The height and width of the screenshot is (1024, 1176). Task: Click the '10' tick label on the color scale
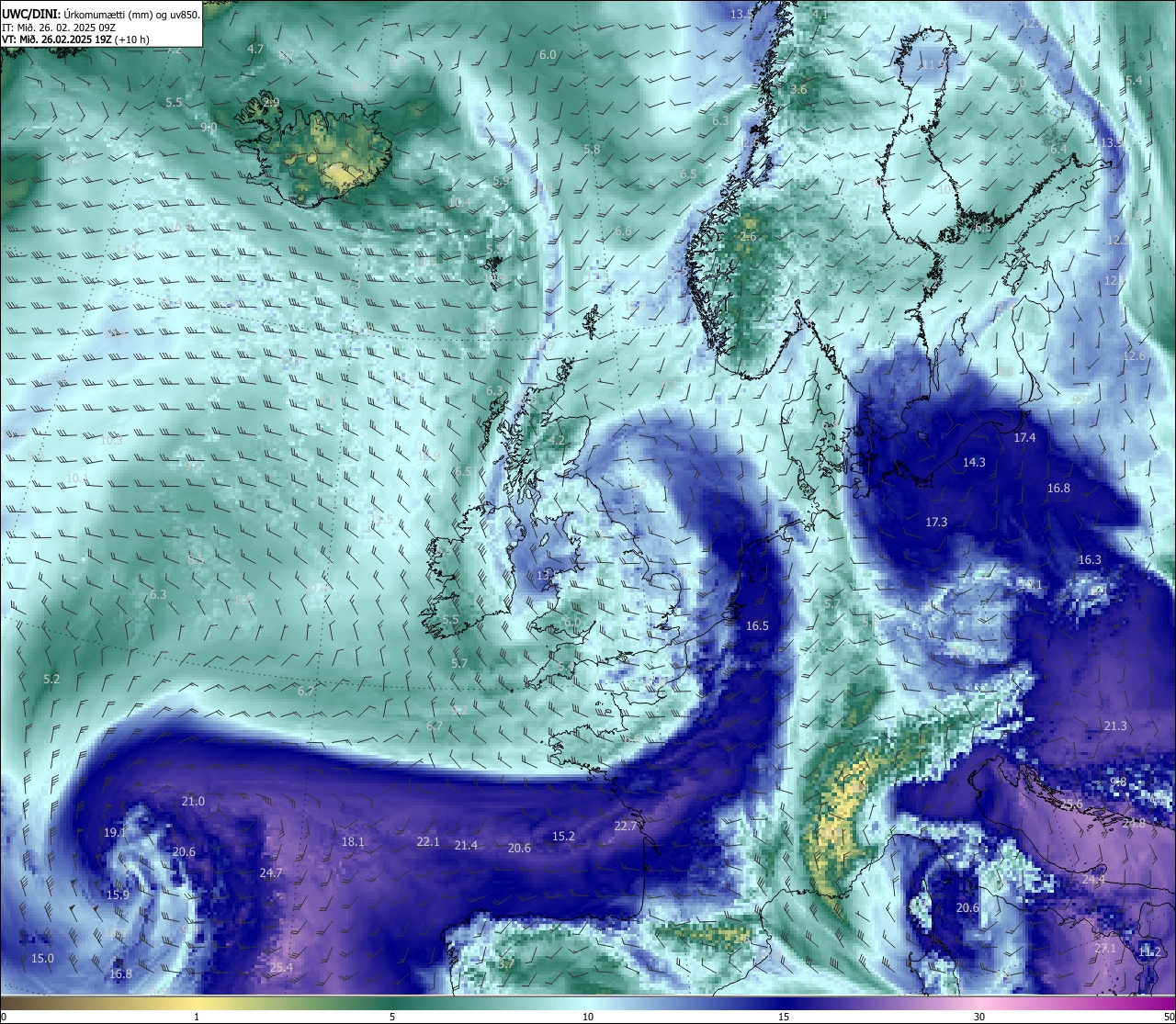click(588, 1017)
